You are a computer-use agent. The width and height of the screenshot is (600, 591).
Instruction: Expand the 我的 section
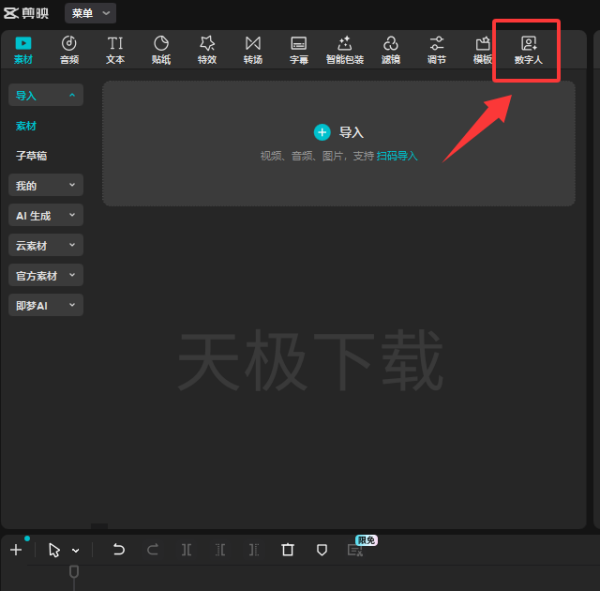pyautogui.click(x=46, y=185)
